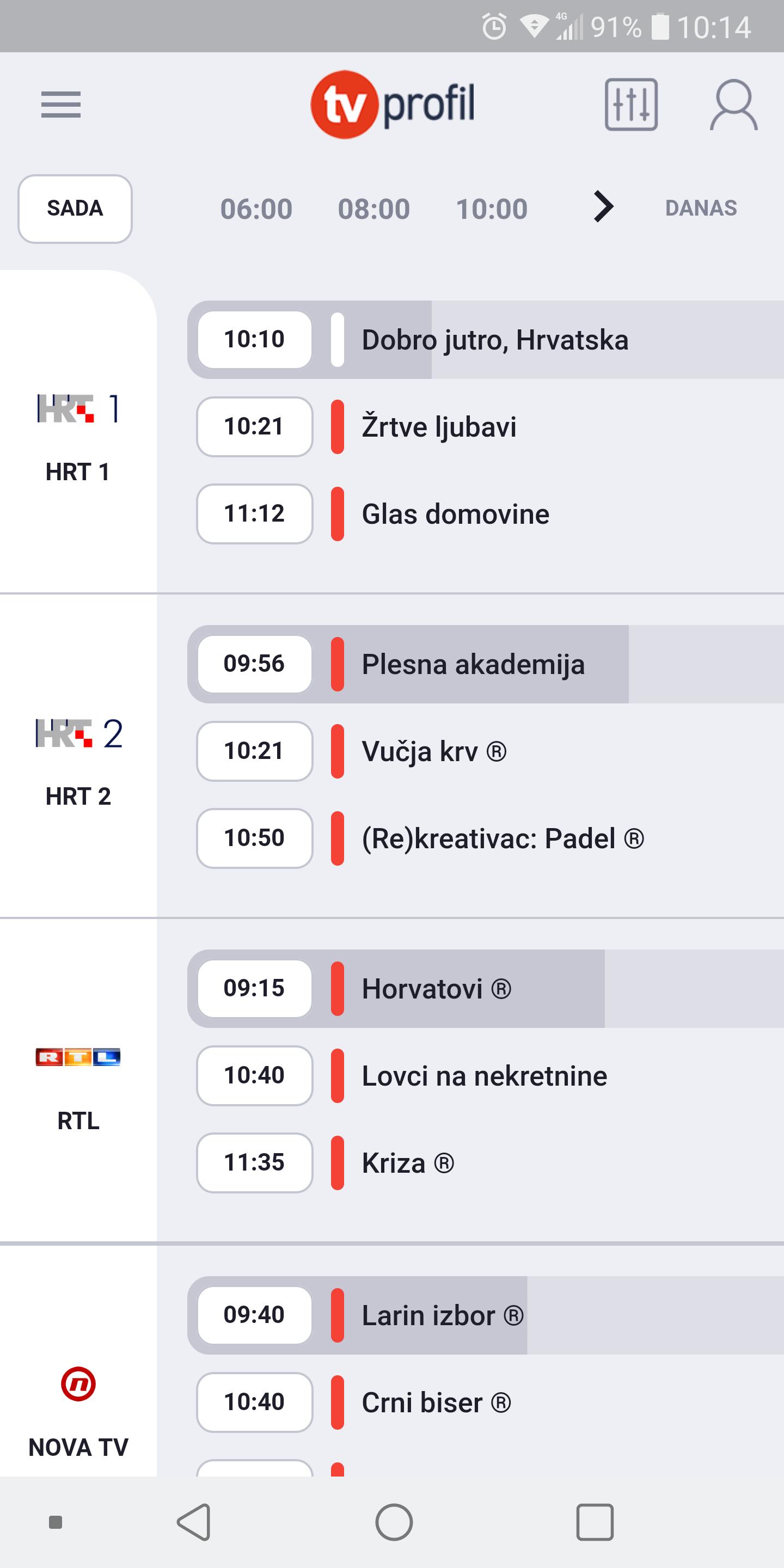This screenshot has height=1568, width=784.
Task: Open the user profile icon
Action: tap(733, 104)
